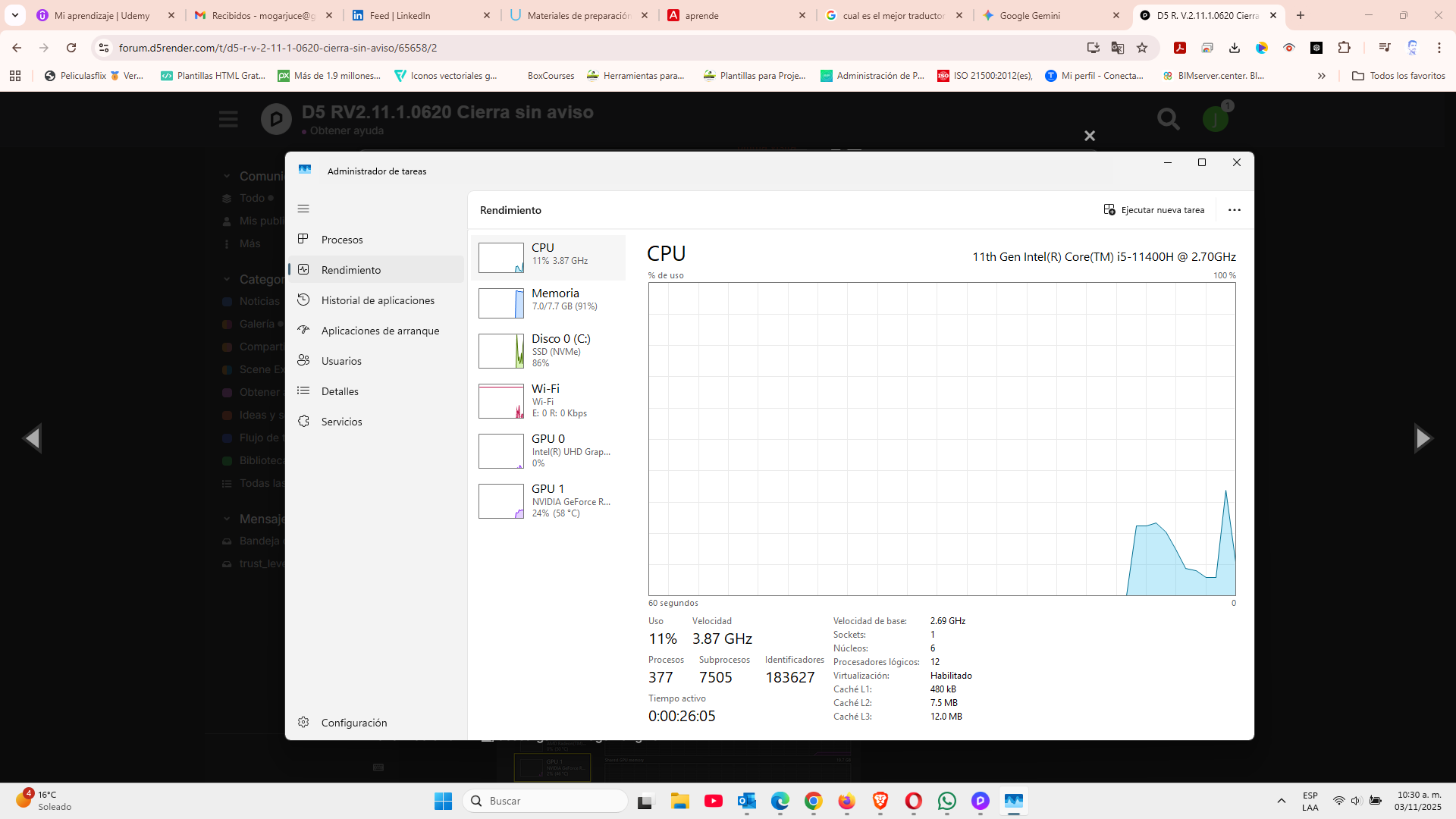The height and width of the screenshot is (819, 1456).
Task: Click the Ejecutar nueva tarea button
Action: 1154,210
